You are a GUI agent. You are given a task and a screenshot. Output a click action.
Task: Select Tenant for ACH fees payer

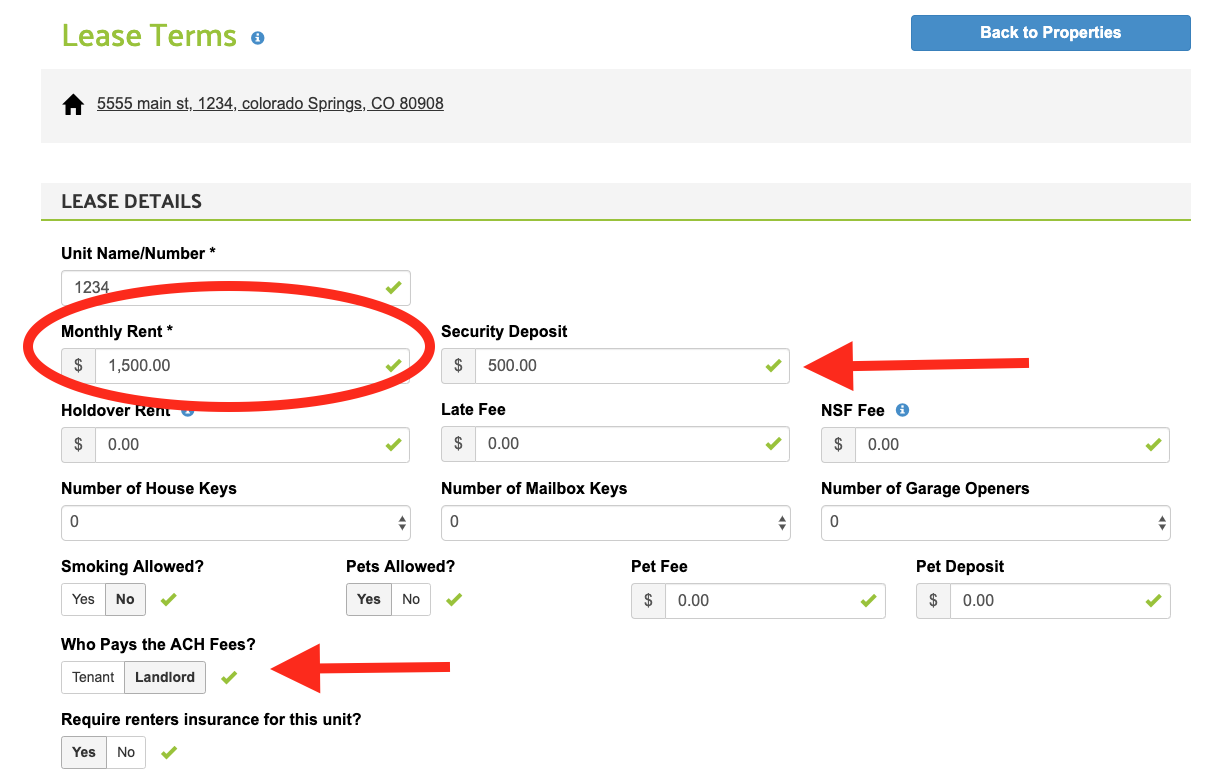pyautogui.click(x=93, y=678)
